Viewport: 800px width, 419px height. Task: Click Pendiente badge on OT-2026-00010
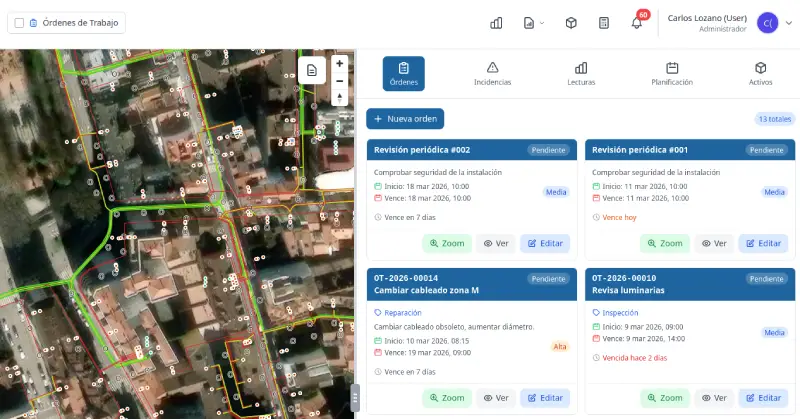tap(766, 279)
